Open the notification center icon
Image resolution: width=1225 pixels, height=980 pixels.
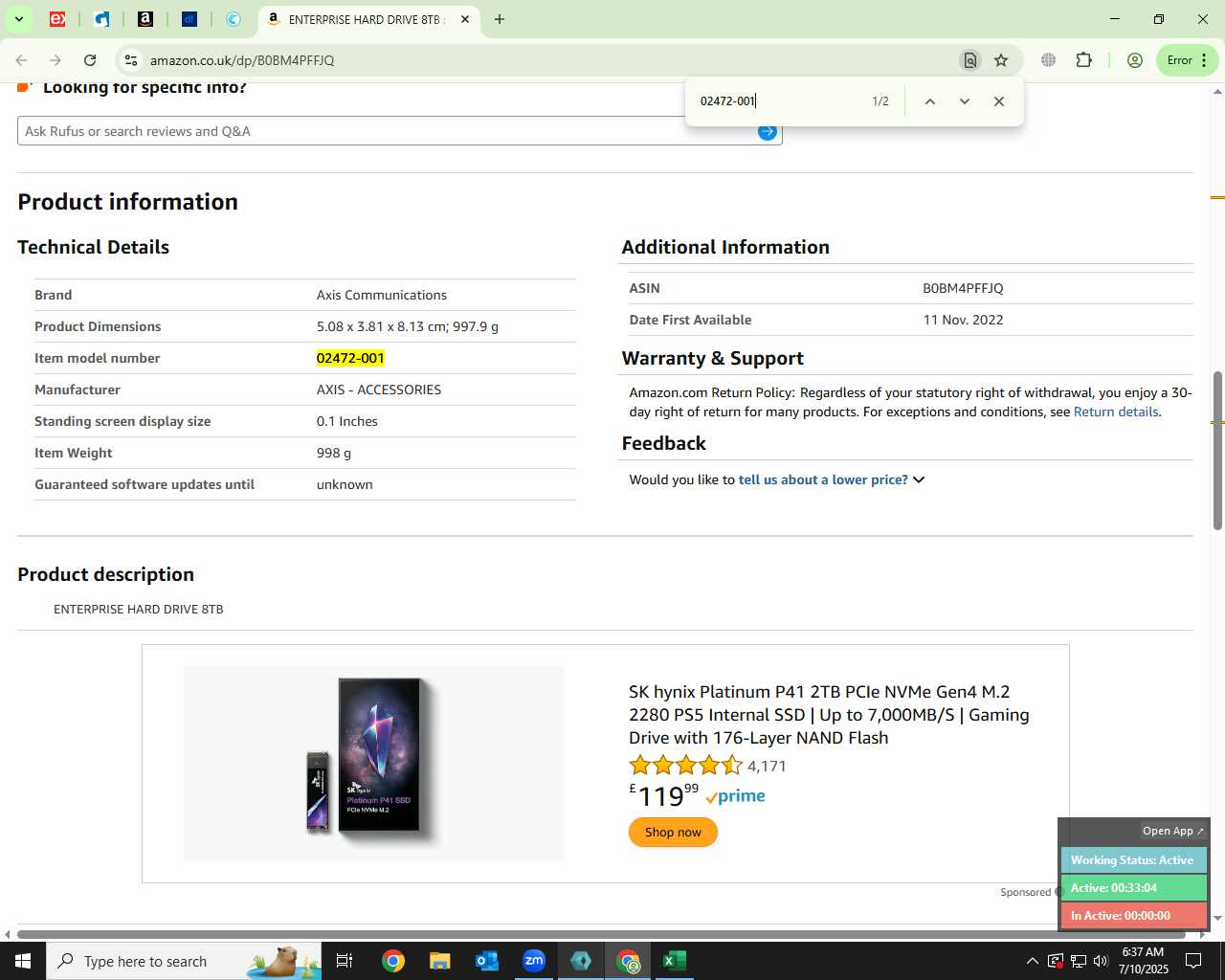(x=1193, y=961)
